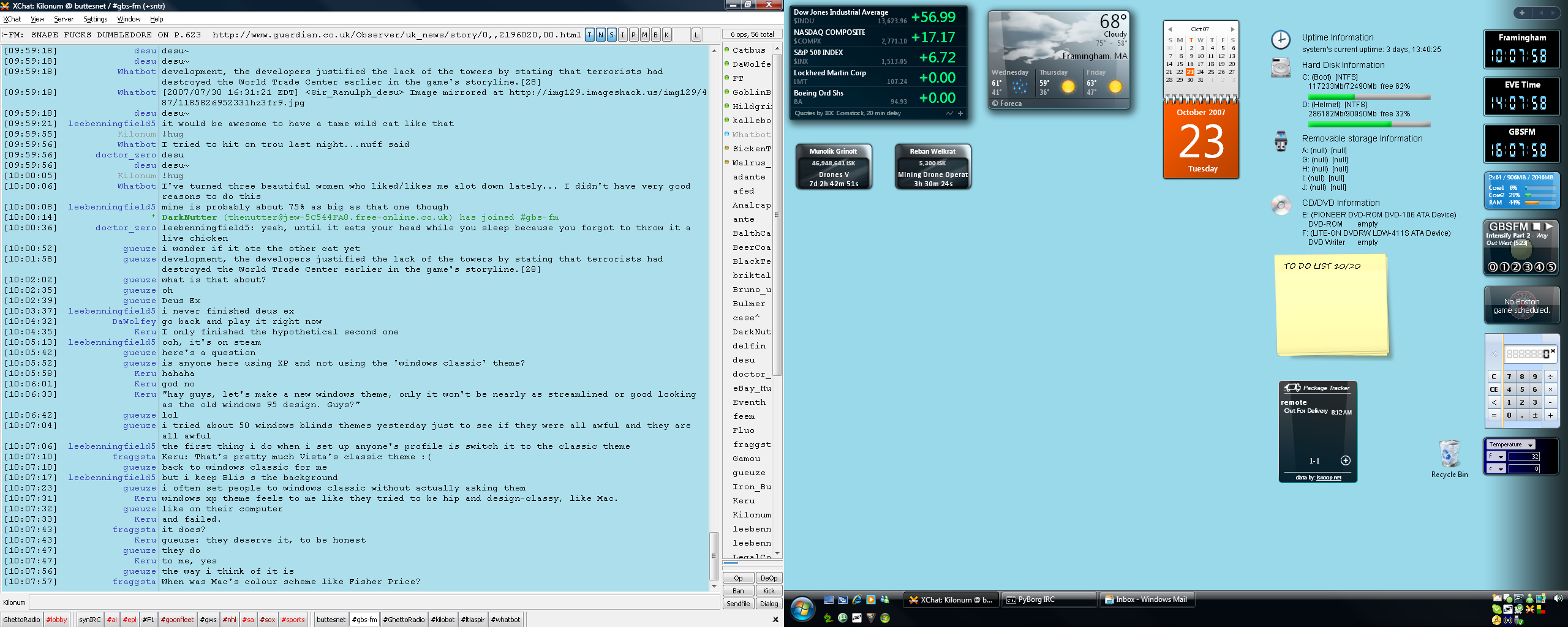
Task: Toggle channel mode T button
Action: 590,35
